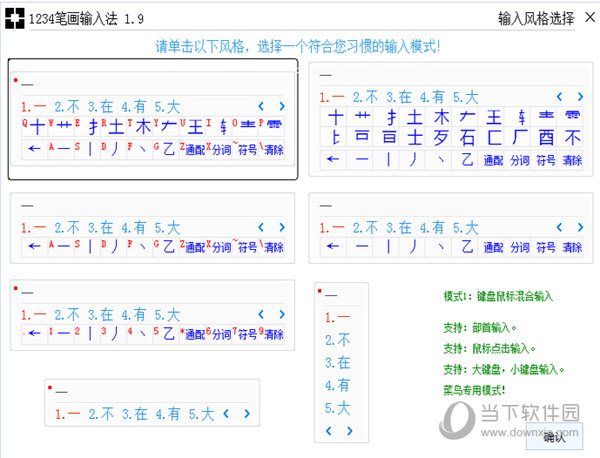Click the 2-labeled 丨 vertical stroke key
Viewport: 600px width, 458px height.
[87, 334]
